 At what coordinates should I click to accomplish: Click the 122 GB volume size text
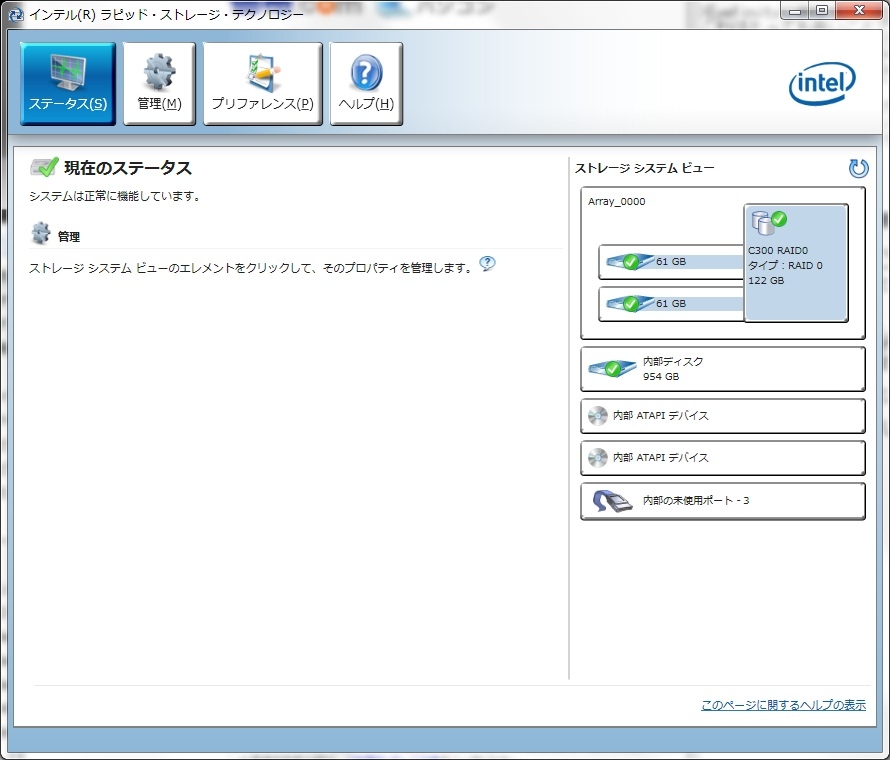point(766,280)
